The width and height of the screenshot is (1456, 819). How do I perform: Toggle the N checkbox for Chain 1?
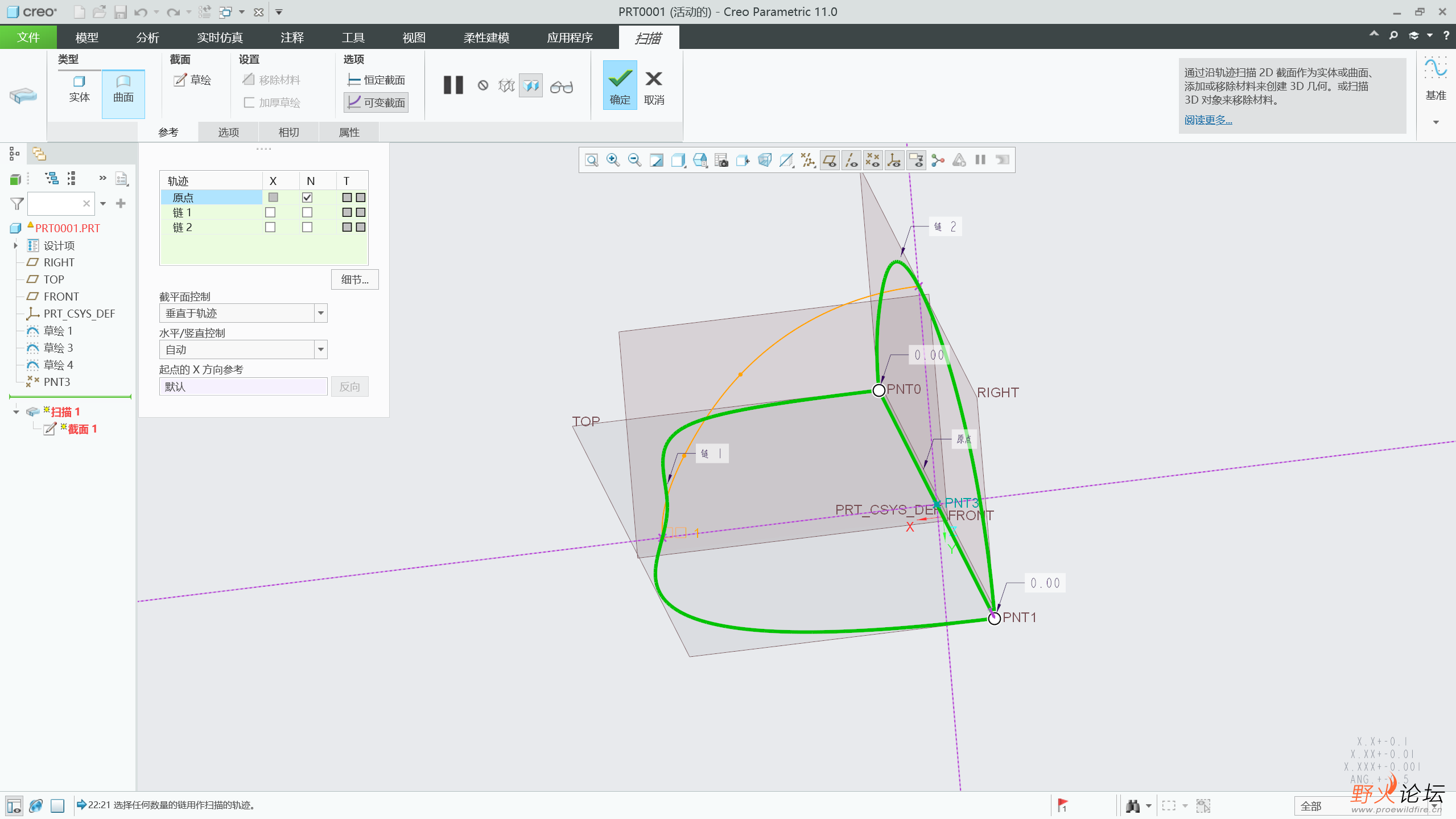click(307, 212)
